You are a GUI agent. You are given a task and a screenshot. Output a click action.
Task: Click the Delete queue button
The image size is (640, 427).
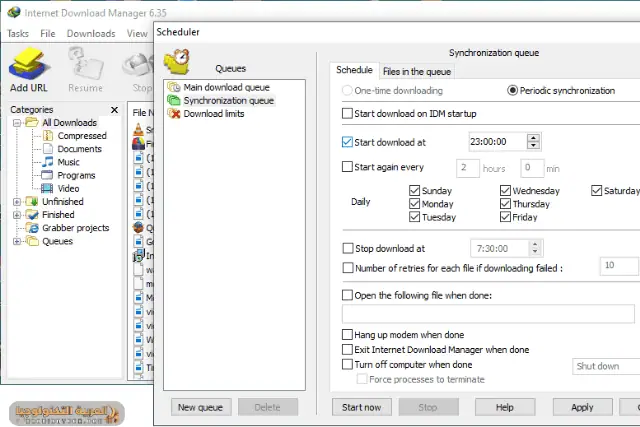click(267, 407)
